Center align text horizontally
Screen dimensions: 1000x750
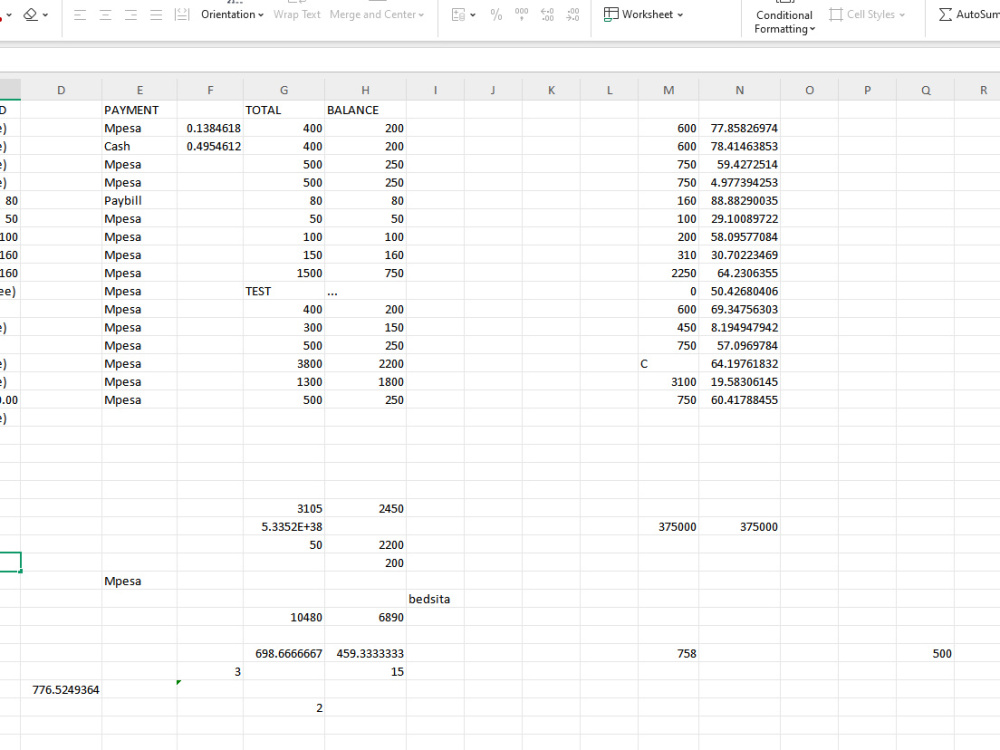point(105,15)
